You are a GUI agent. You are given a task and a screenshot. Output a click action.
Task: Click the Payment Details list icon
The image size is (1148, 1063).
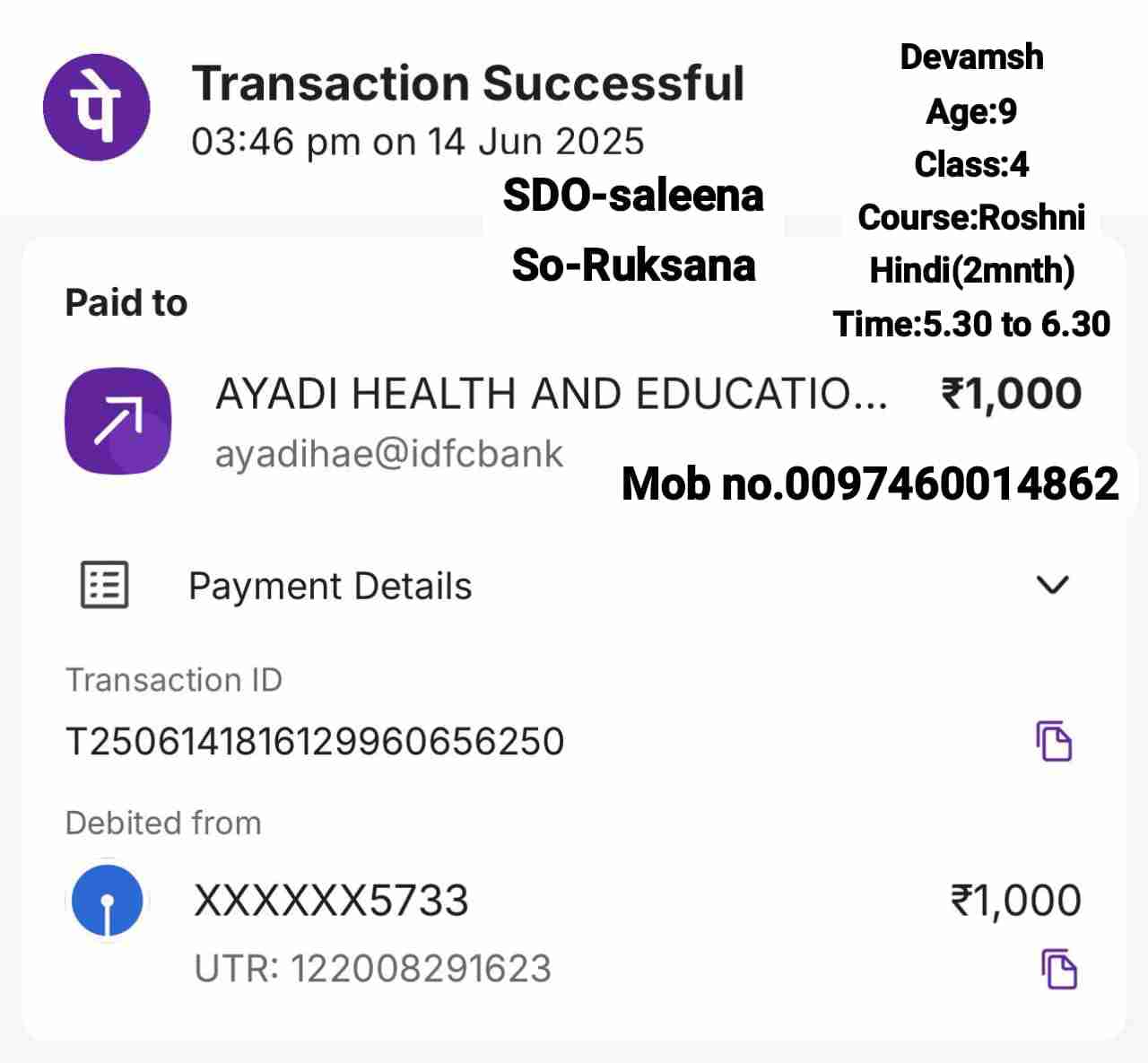point(105,585)
